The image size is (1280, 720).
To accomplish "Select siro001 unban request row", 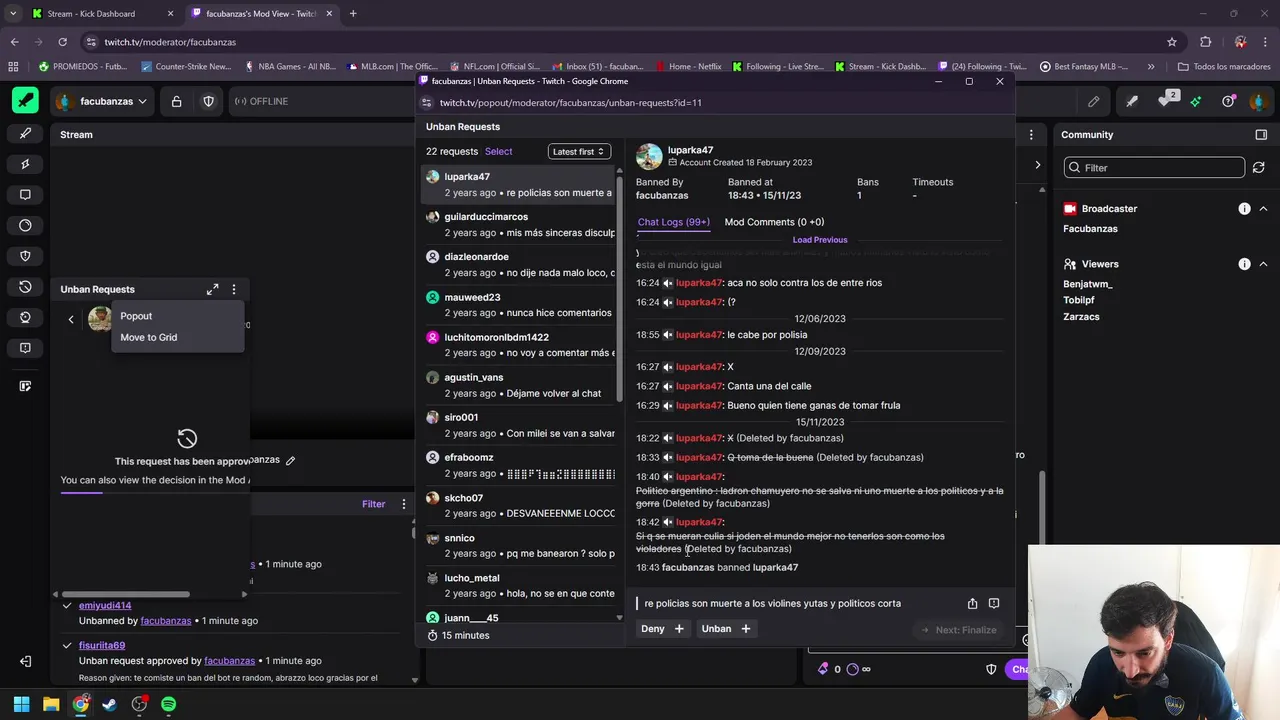I will pyautogui.click(x=519, y=425).
